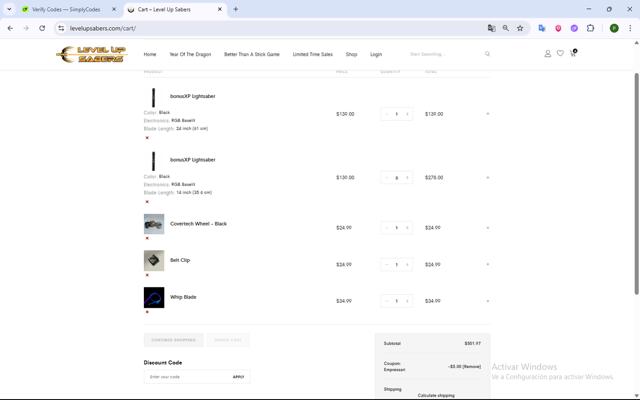Click the browser address bar URL

click(103, 28)
